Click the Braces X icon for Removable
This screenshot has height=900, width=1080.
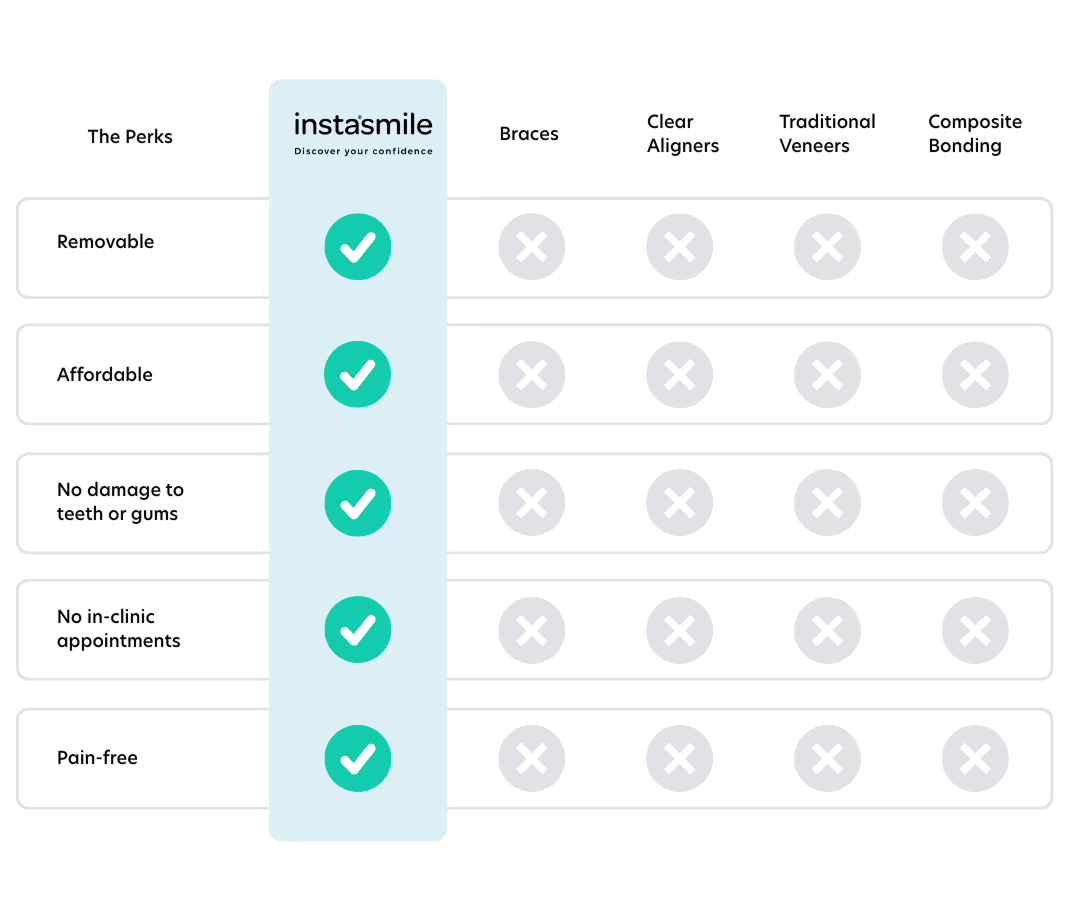pos(531,246)
